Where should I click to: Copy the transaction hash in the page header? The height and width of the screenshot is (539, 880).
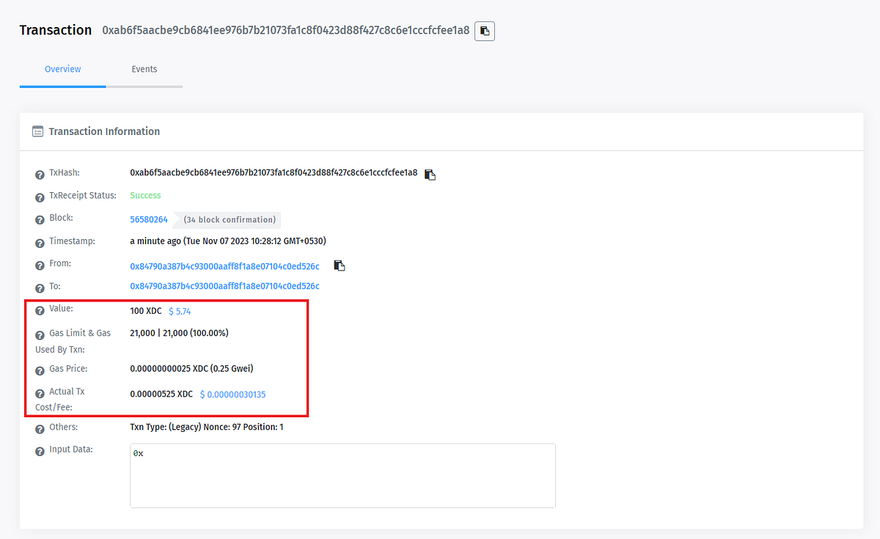[x=484, y=31]
